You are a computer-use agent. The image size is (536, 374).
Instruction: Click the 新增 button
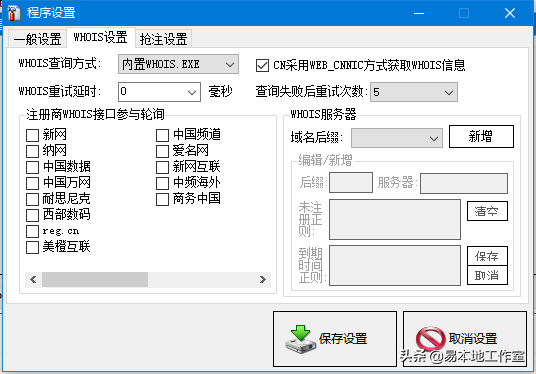(x=481, y=136)
